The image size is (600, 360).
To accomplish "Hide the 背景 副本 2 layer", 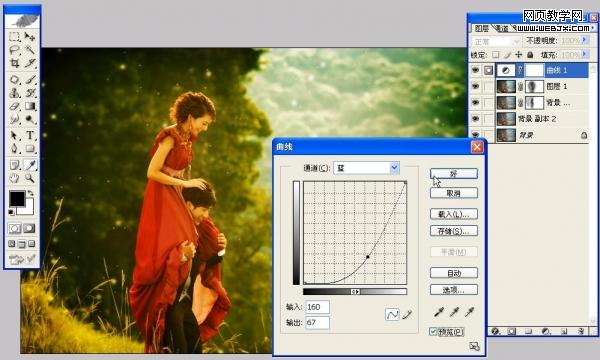I will (x=476, y=119).
